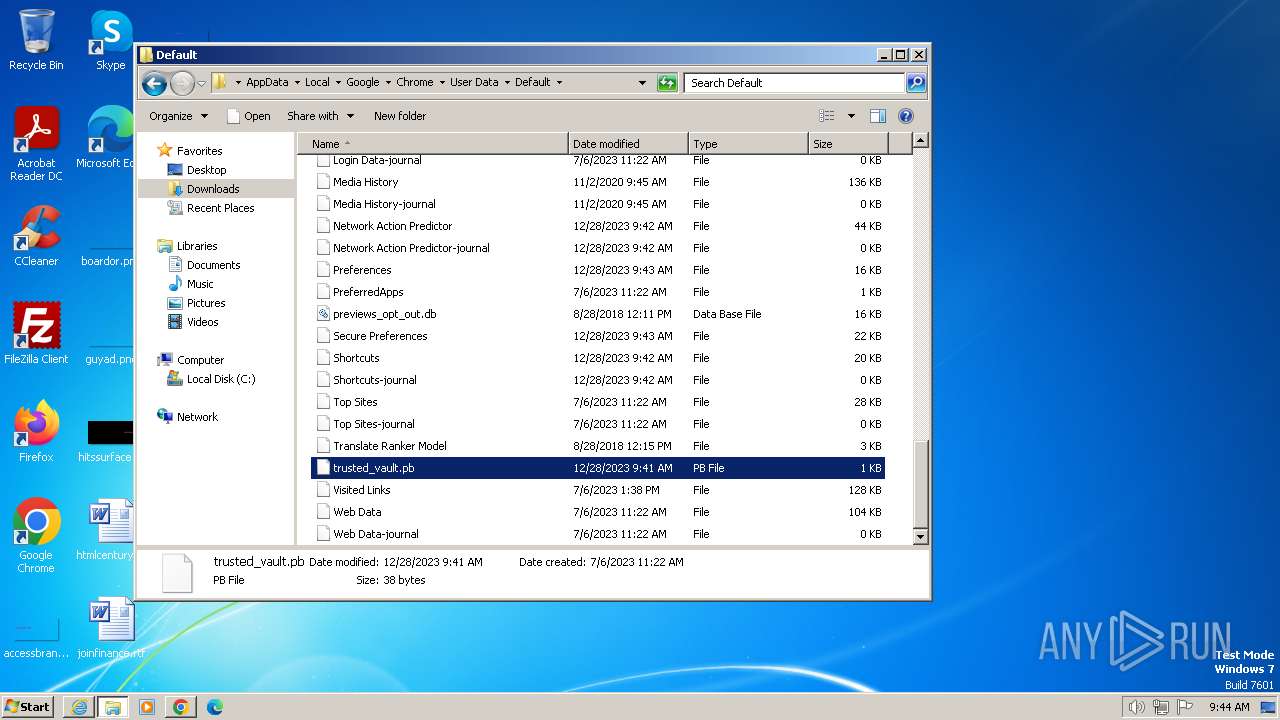Select the Secure Preferences file
The image size is (1280, 720).
click(380, 336)
